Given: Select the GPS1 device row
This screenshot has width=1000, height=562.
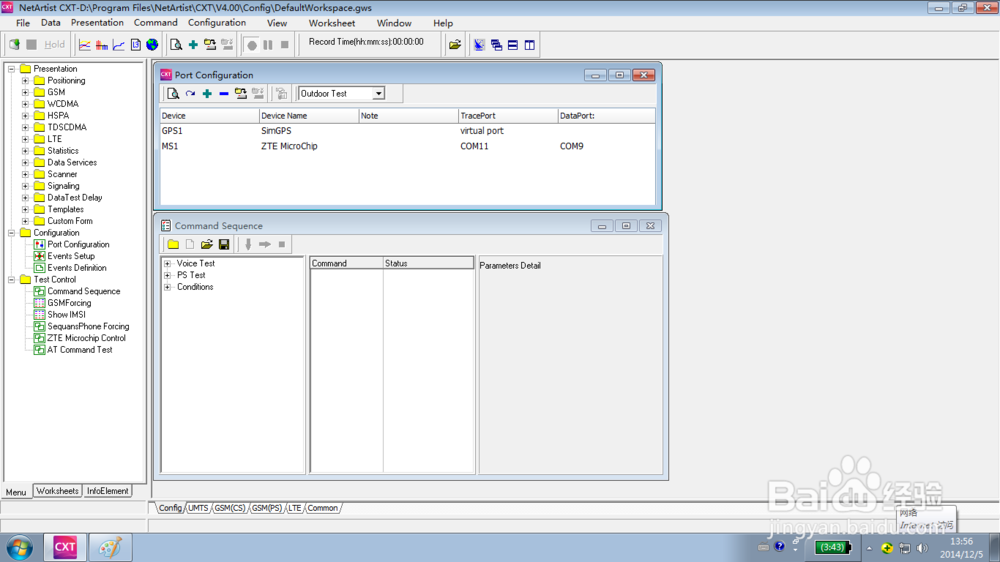Looking at the screenshot, I should (407, 131).
